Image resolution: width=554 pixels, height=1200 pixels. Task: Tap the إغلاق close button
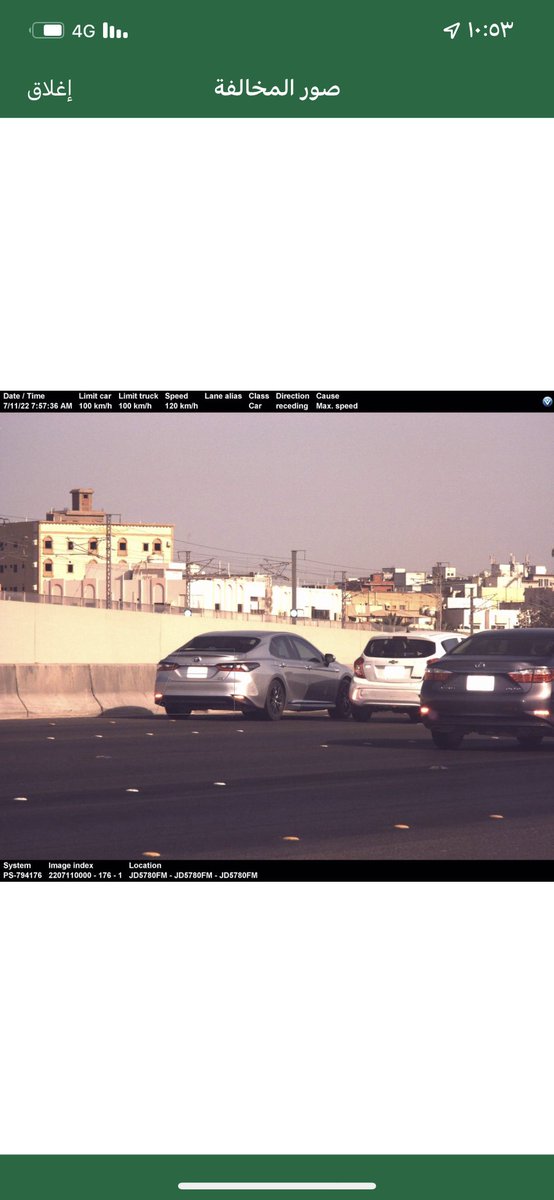click(49, 88)
